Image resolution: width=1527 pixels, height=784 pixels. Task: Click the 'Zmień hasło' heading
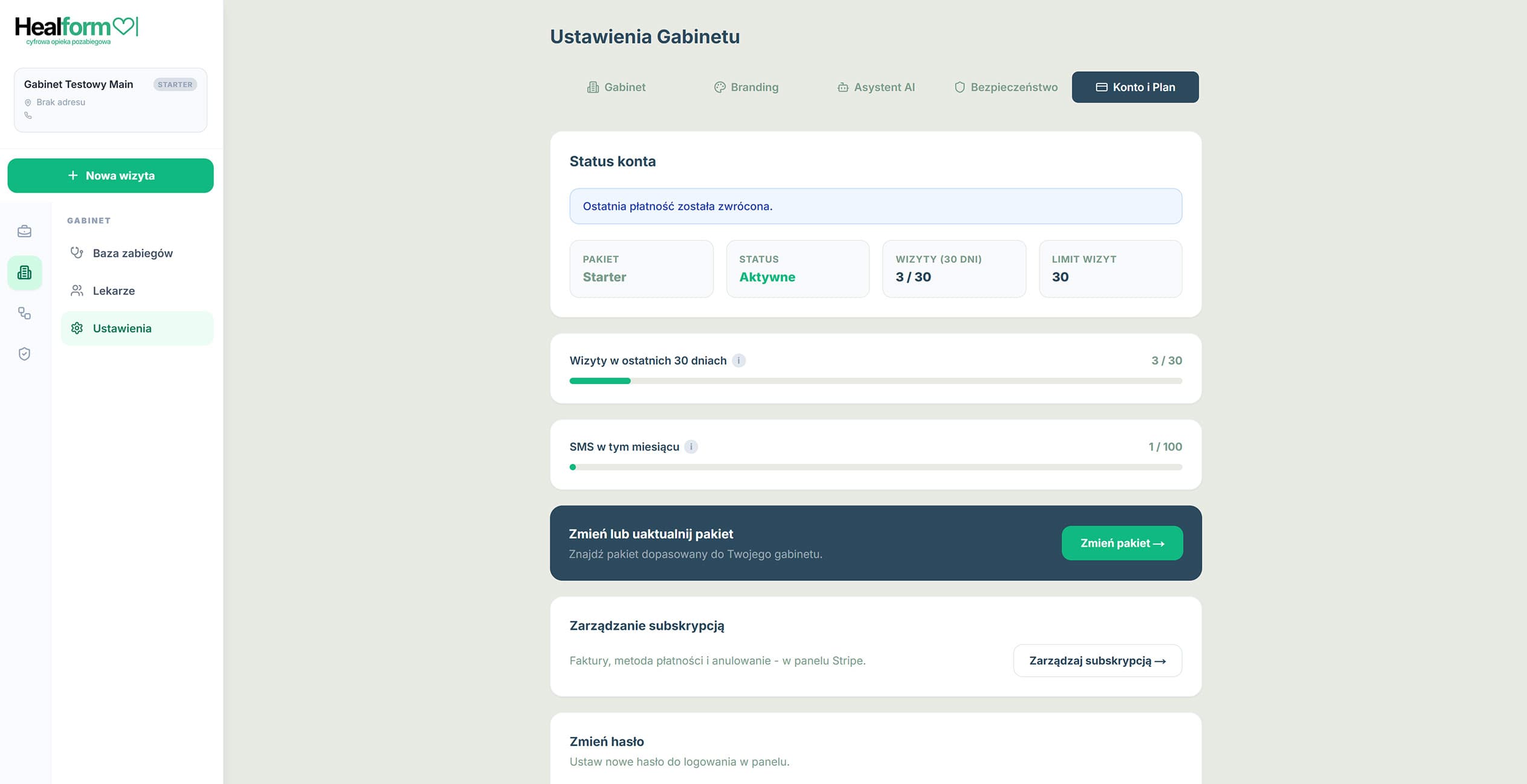tap(607, 742)
